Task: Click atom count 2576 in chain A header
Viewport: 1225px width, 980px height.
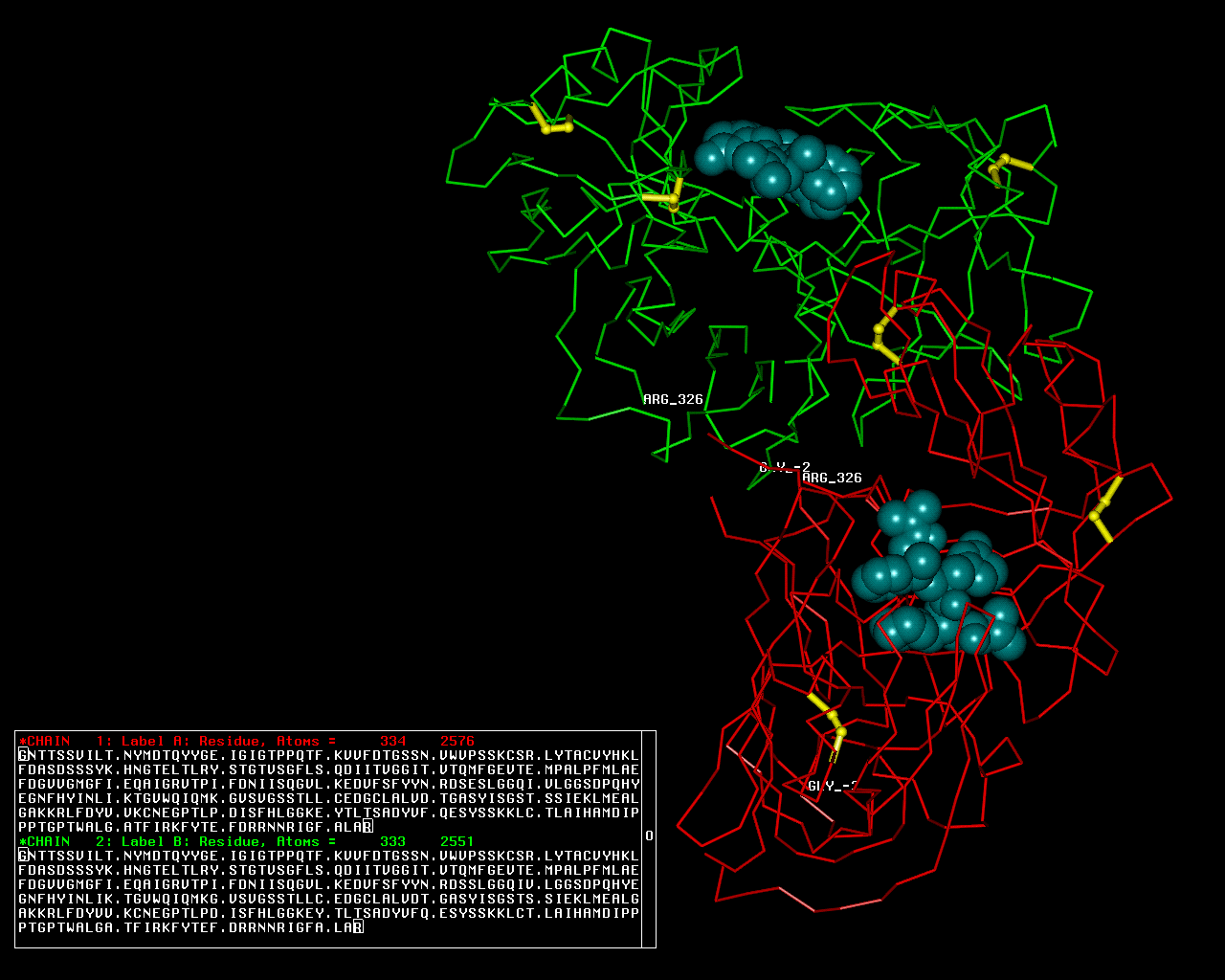Action: click(x=457, y=741)
